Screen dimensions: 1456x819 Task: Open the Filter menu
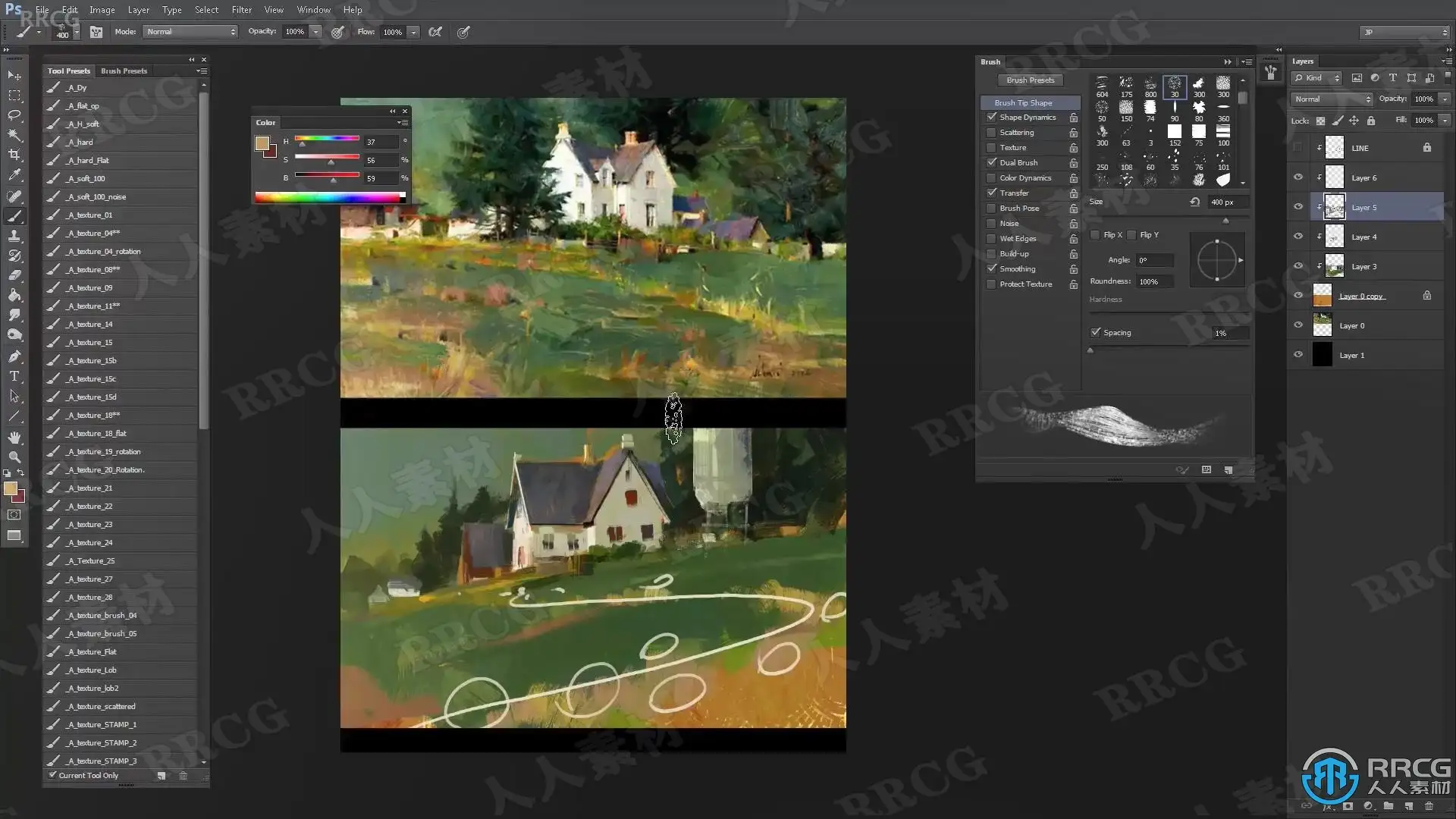241,10
